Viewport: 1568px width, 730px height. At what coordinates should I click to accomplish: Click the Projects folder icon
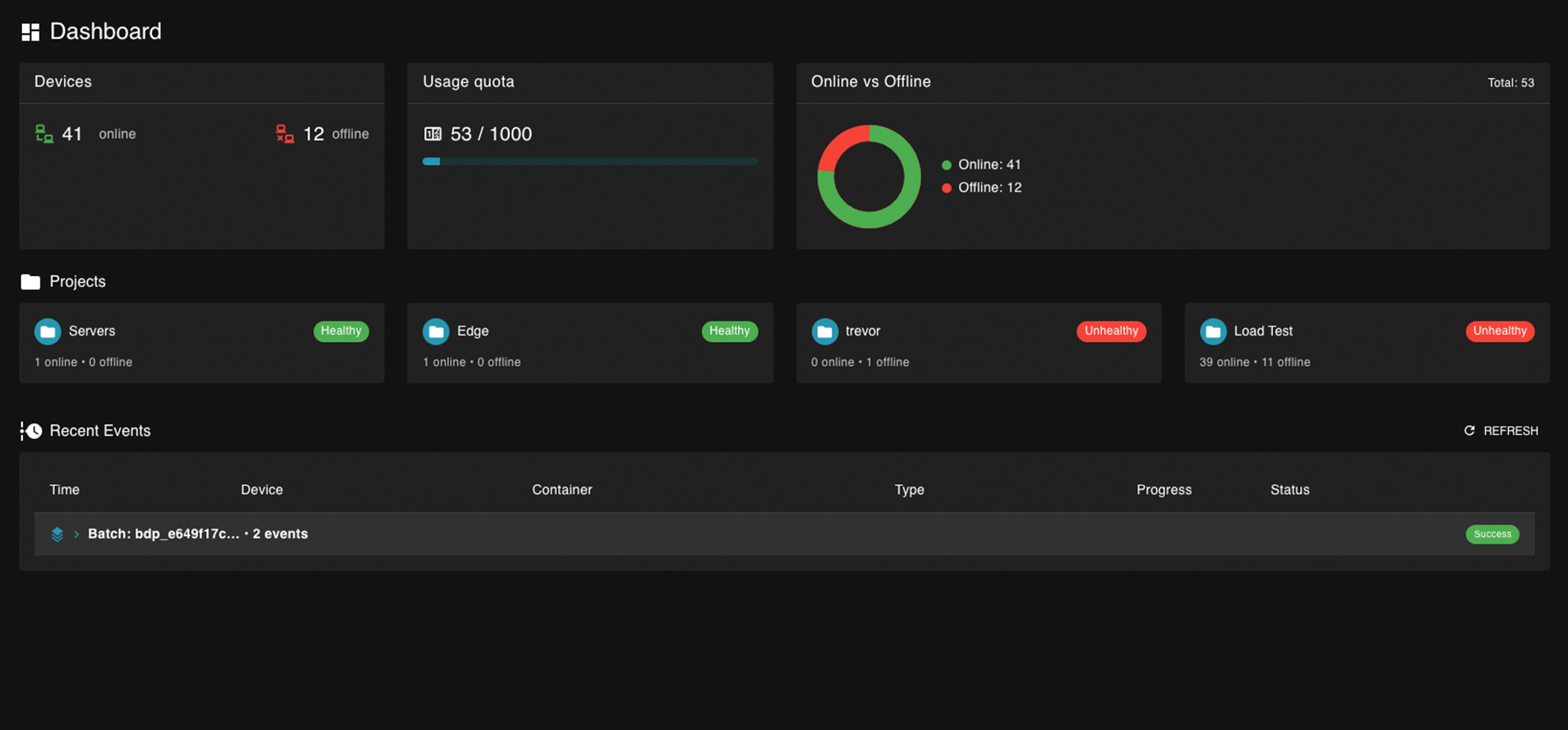click(30, 282)
